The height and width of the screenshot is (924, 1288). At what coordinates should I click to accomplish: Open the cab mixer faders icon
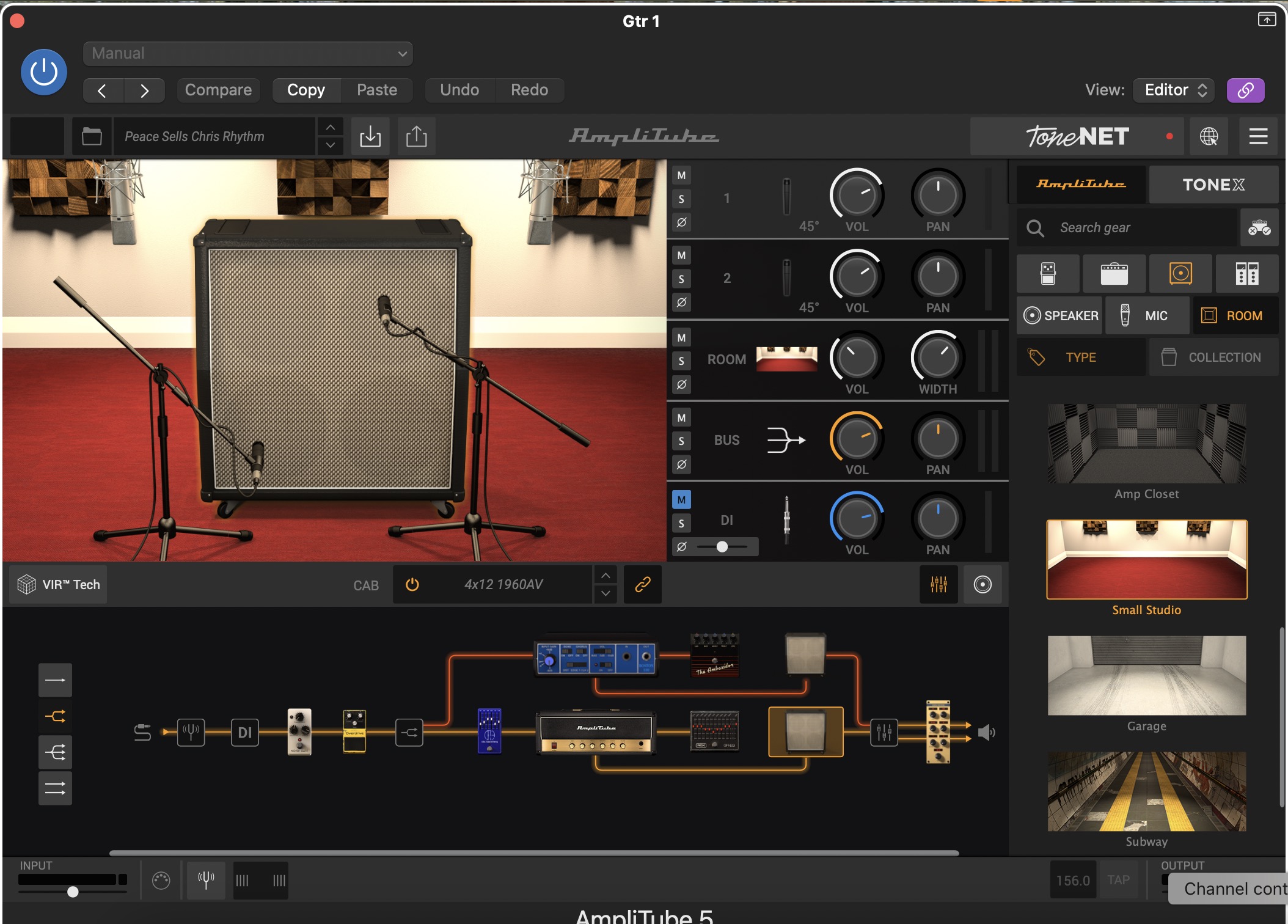(x=939, y=585)
